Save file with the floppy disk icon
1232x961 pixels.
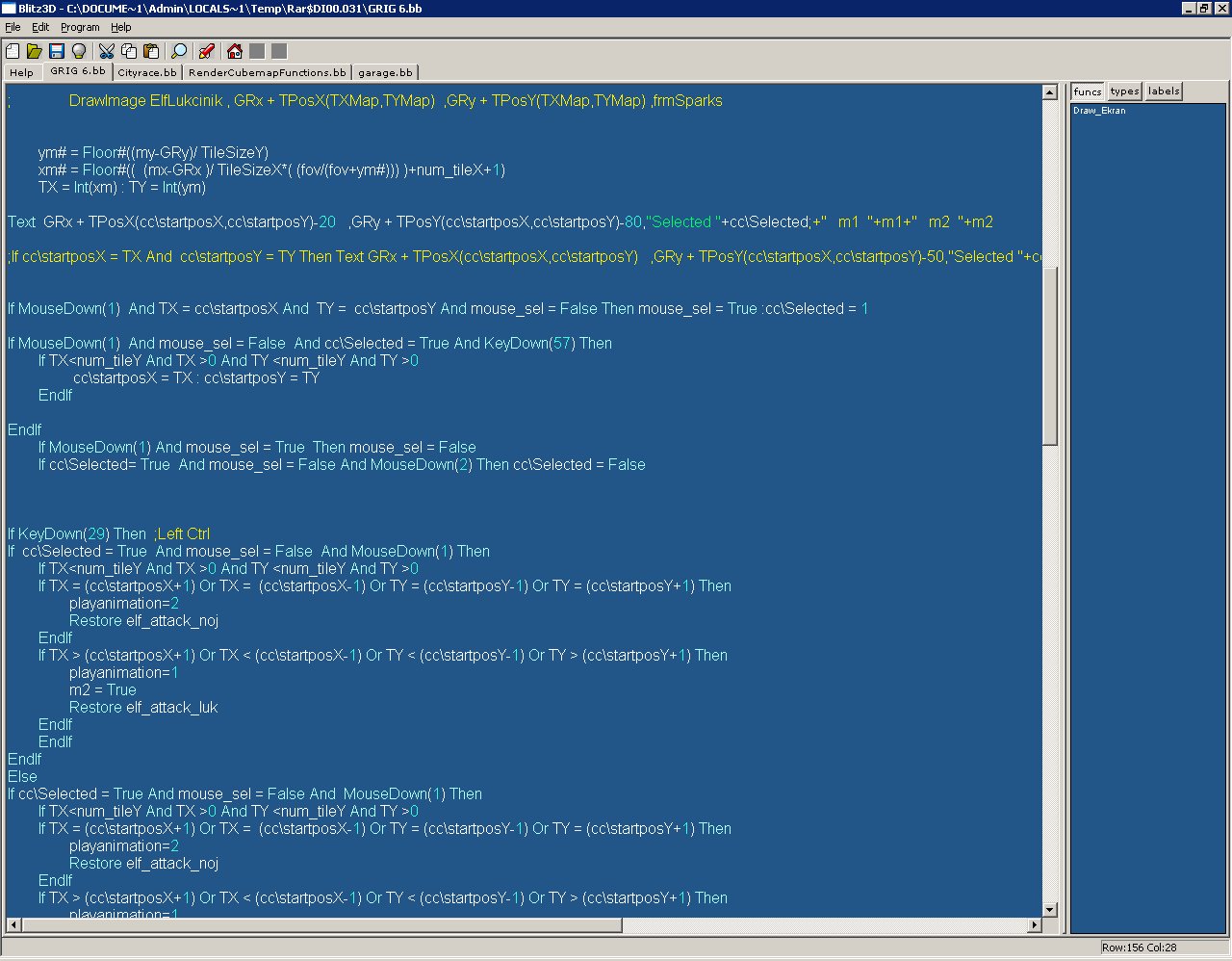(x=56, y=51)
